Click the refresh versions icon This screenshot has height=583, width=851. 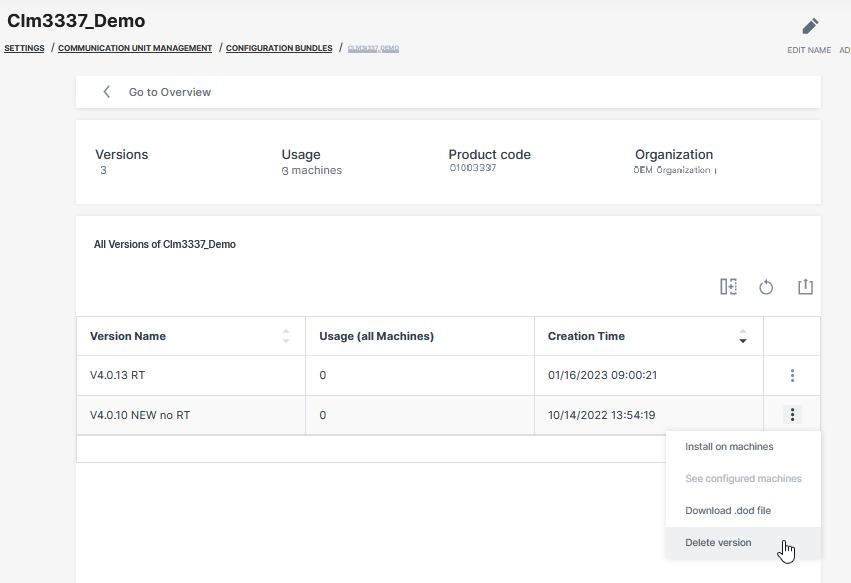click(x=766, y=287)
